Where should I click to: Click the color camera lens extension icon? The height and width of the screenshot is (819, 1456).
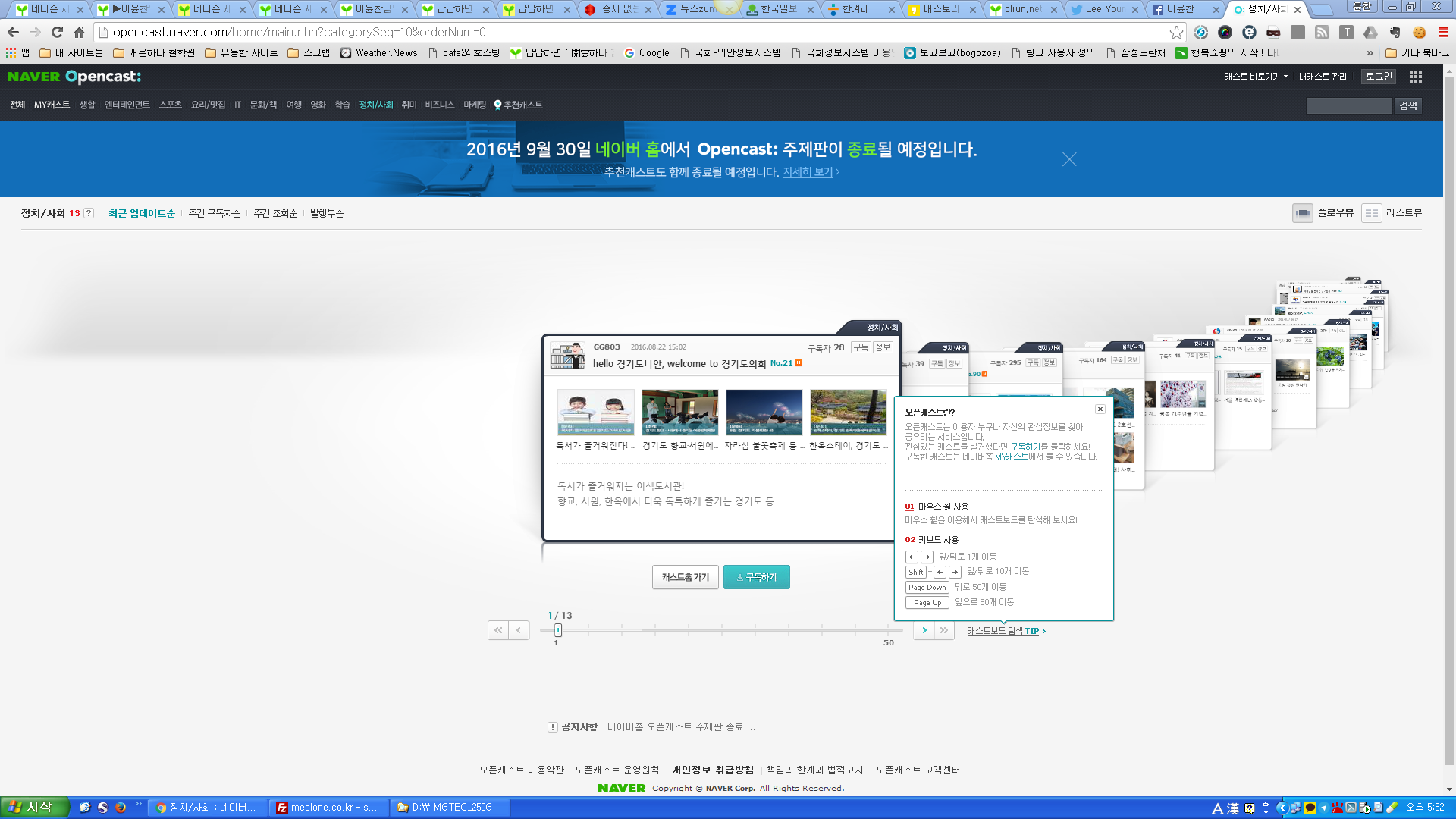[1225, 33]
